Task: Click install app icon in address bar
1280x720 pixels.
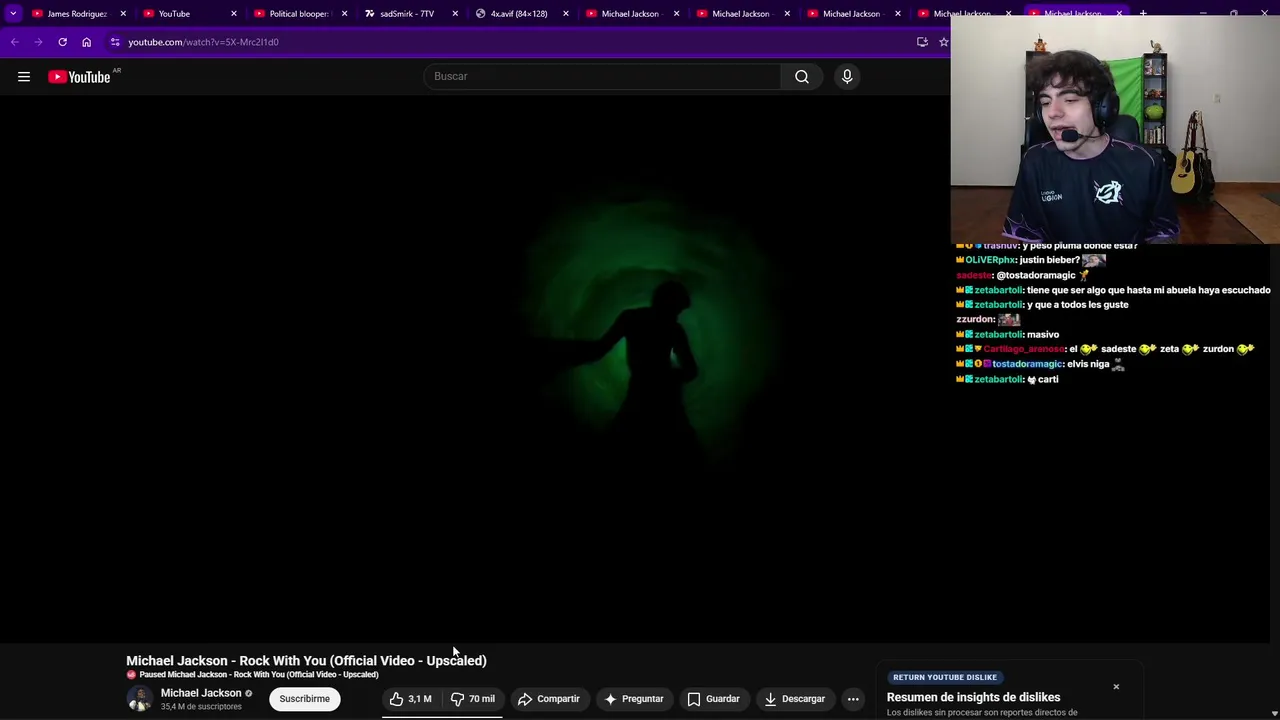Action: coord(922,42)
